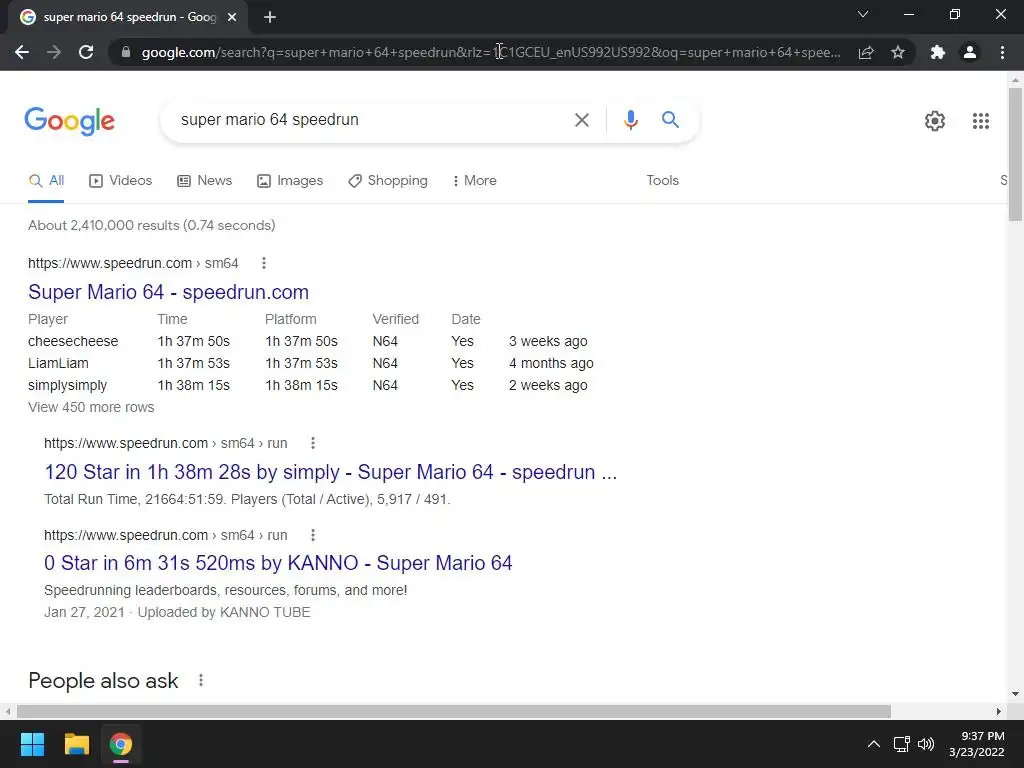Image resolution: width=1024 pixels, height=768 pixels.
Task: Clear the search box with the X icon
Action: tap(581, 120)
